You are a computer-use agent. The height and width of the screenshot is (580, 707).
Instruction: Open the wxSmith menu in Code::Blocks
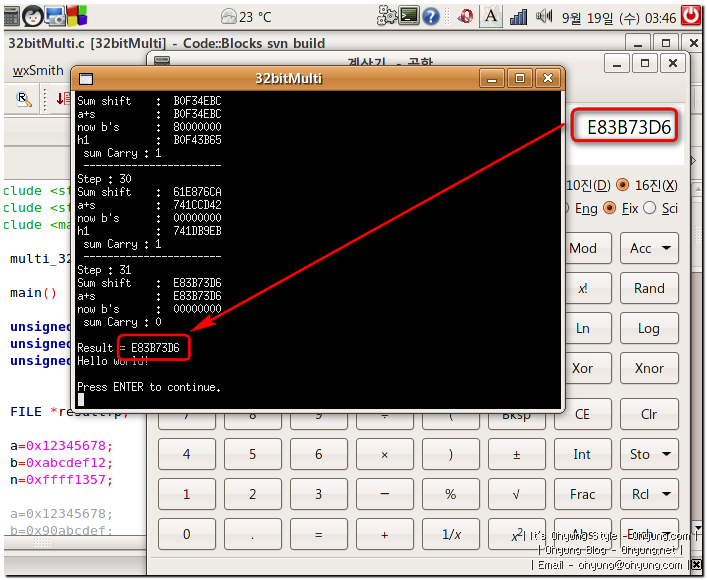point(38,71)
